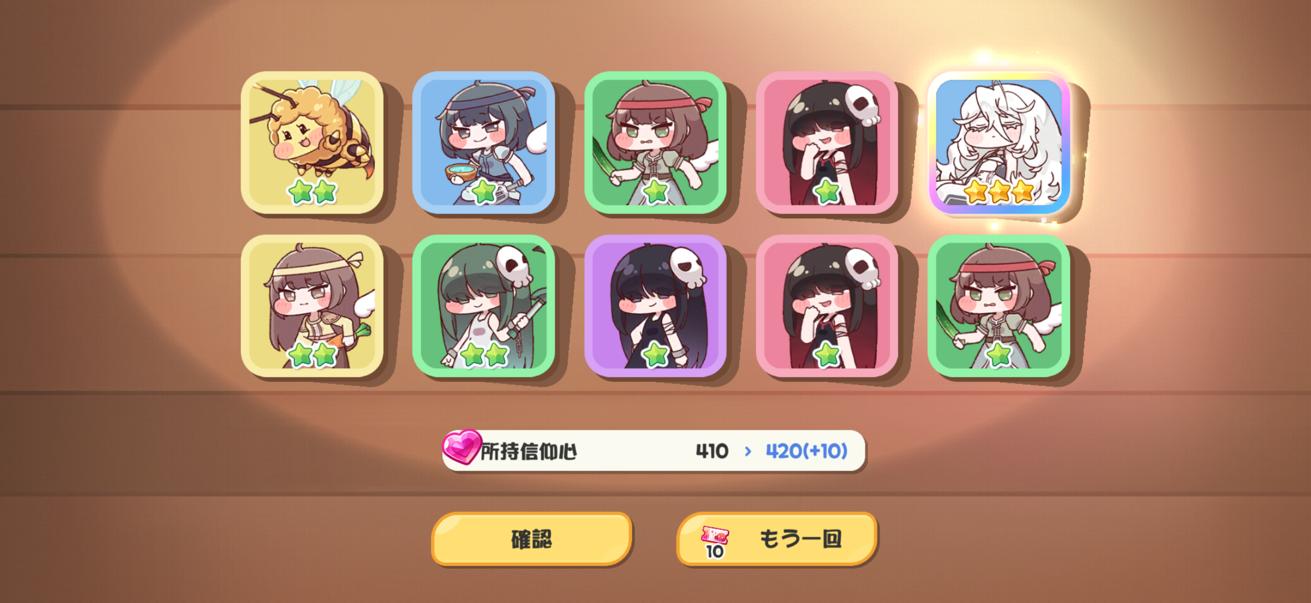This screenshot has height=603, width=1311.
Task: Tap the two green stars on bee card
Action: [x=312, y=191]
